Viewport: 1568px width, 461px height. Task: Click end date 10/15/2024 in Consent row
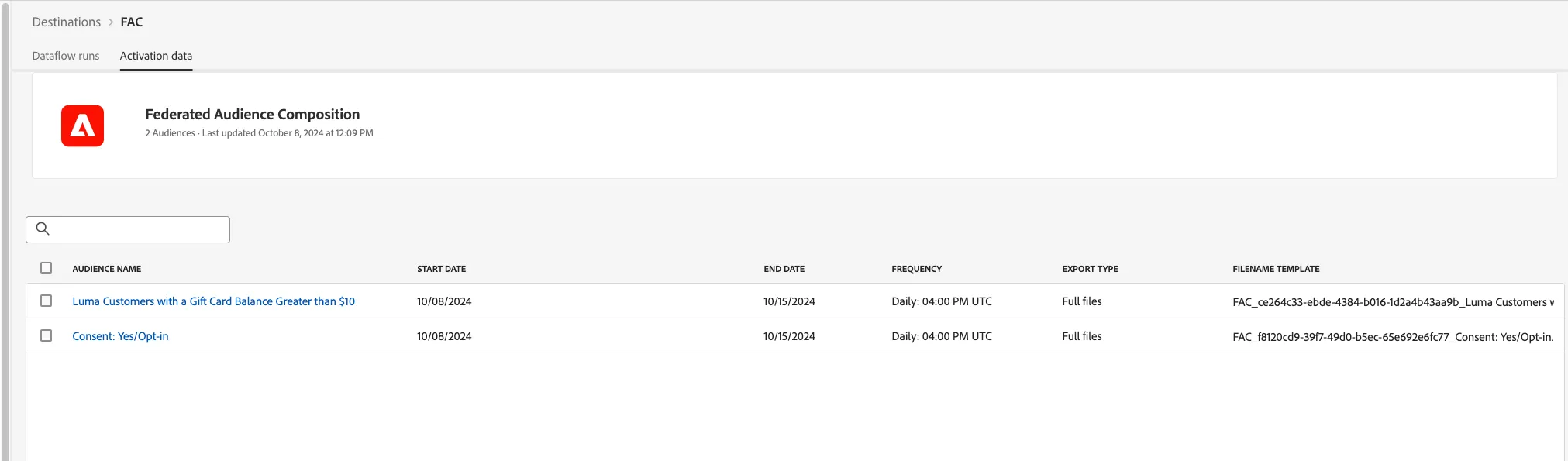coord(789,336)
